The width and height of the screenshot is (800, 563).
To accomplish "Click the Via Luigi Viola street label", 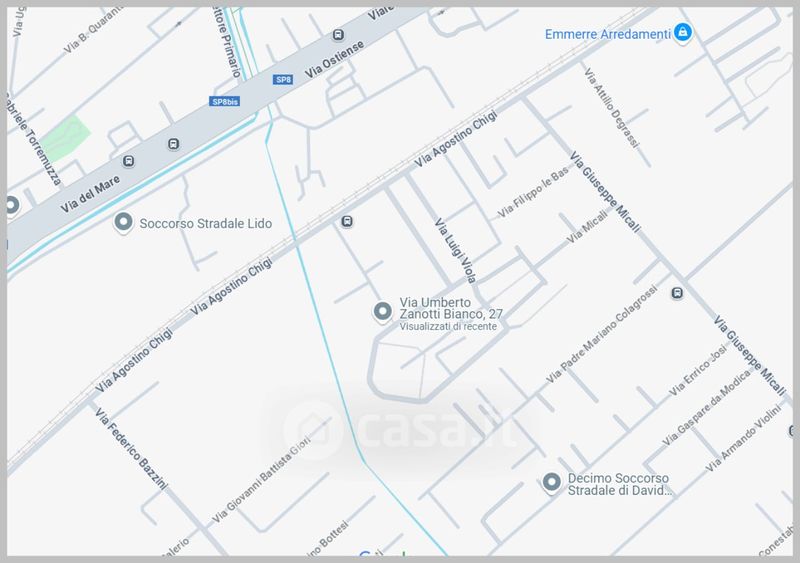I will point(456,251).
